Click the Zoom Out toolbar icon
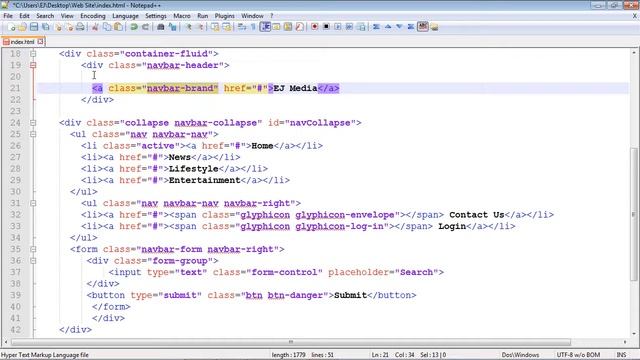The image size is (640, 360). pyautogui.click(x=200, y=27)
